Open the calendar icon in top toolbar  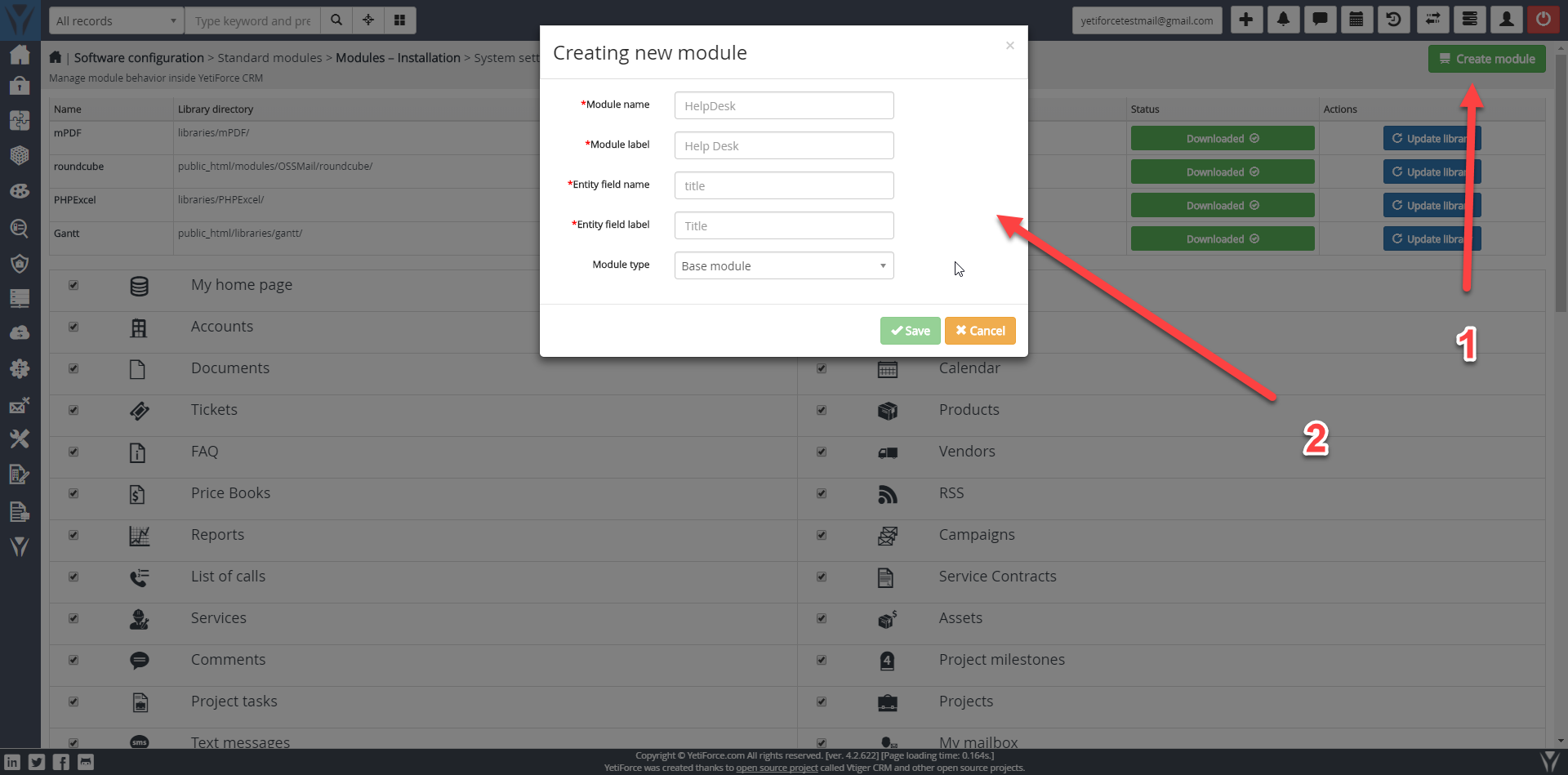point(1356,20)
